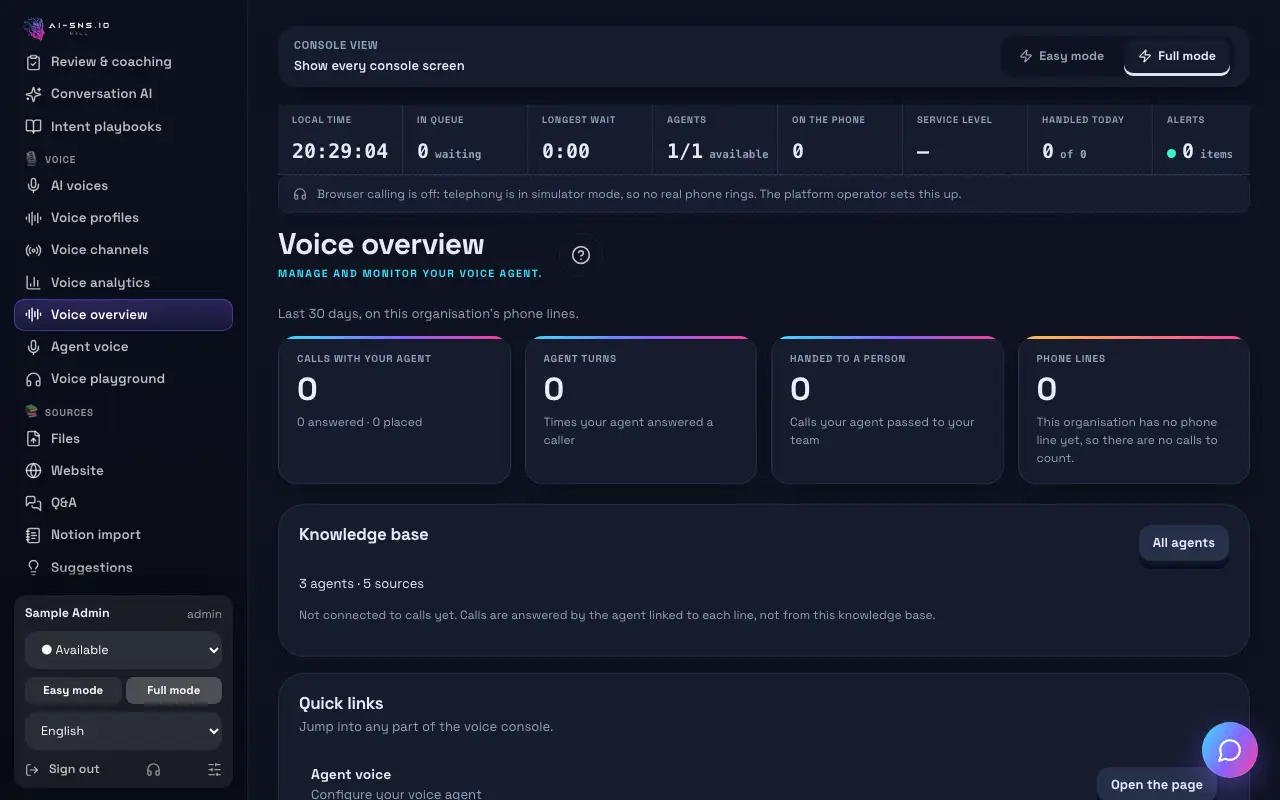Viewport: 1280px width, 800px height.
Task: Click the Review & coaching clipboard icon
Action: pyautogui.click(x=34, y=62)
